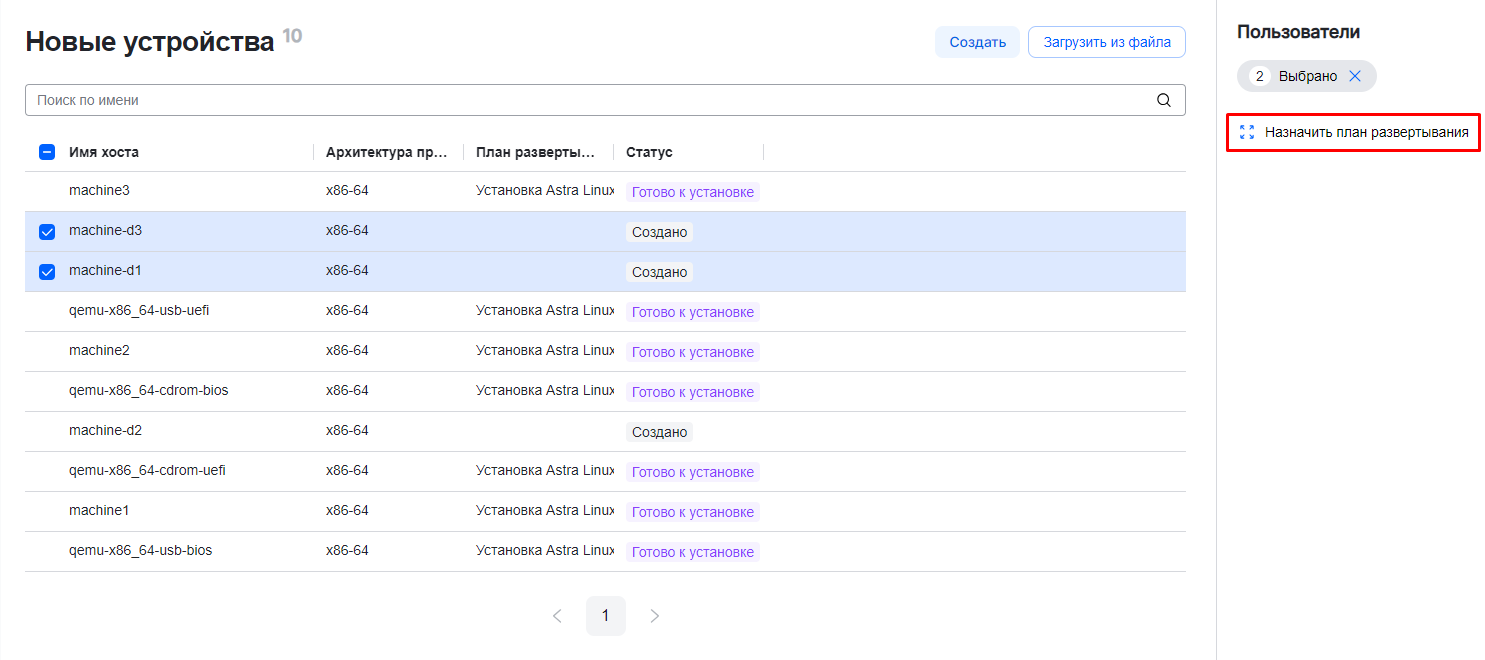Go to the previous page arrow
The image size is (1485, 660).
(557, 616)
